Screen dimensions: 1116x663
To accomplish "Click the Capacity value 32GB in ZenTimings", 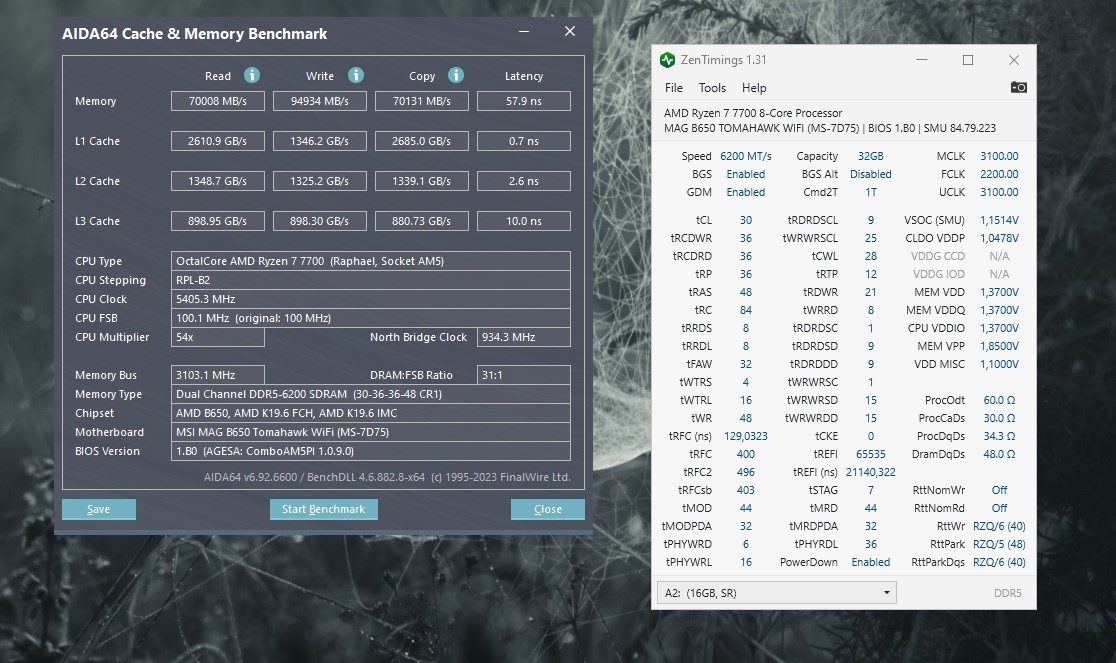I will tap(870, 156).
